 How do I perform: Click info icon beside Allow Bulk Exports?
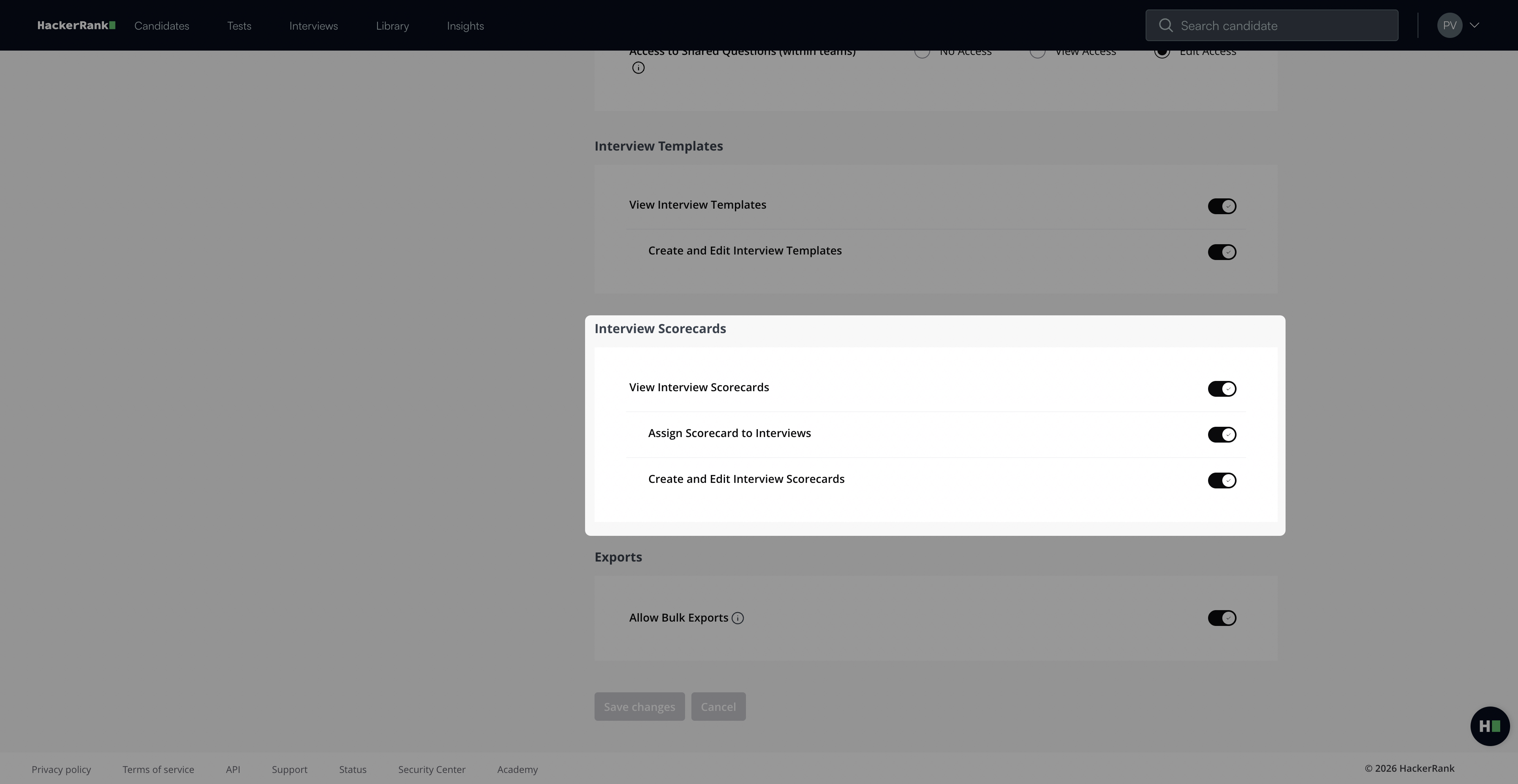pos(738,618)
